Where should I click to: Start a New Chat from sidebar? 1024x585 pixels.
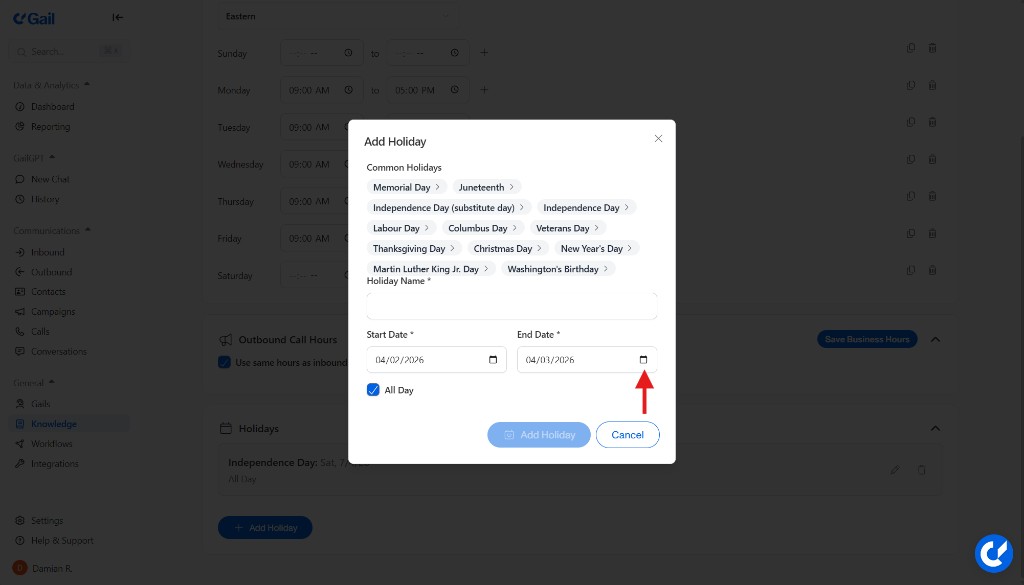pos(50,179)
